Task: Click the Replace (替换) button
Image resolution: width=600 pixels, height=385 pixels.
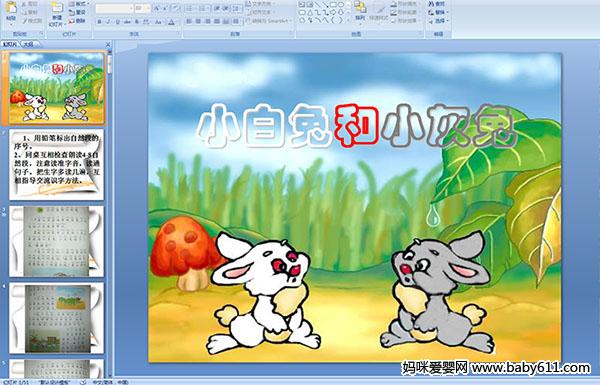Action: coord(439,12)
